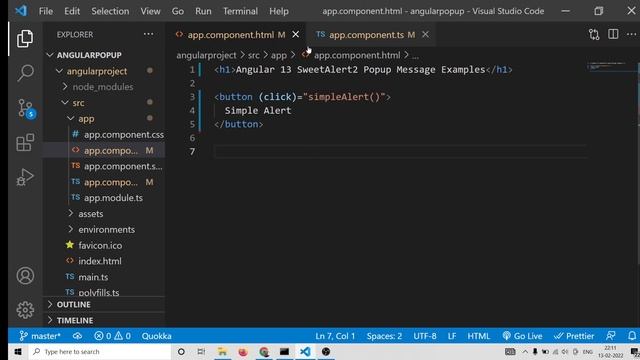Click the Cortana circle icon
Screen dimensions: 640x360
181,351
